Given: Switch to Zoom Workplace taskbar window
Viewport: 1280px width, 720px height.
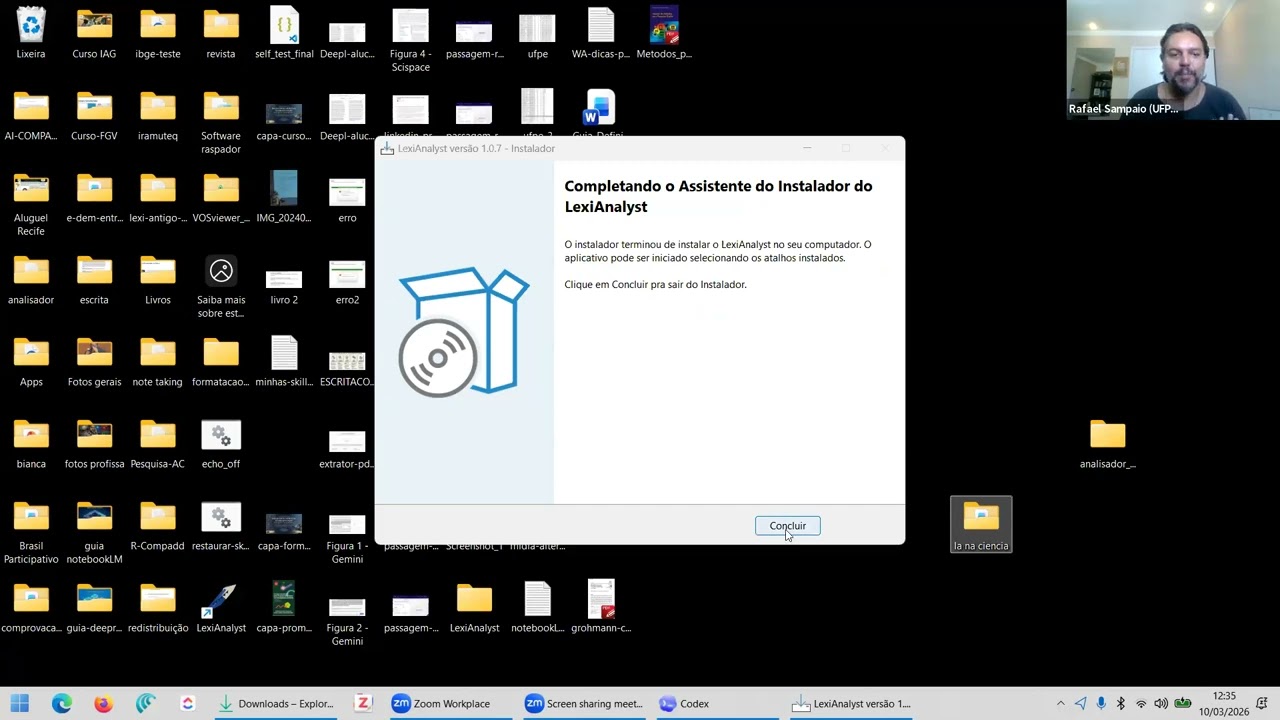Looking at the screenshot, I should tap(441, 704).
